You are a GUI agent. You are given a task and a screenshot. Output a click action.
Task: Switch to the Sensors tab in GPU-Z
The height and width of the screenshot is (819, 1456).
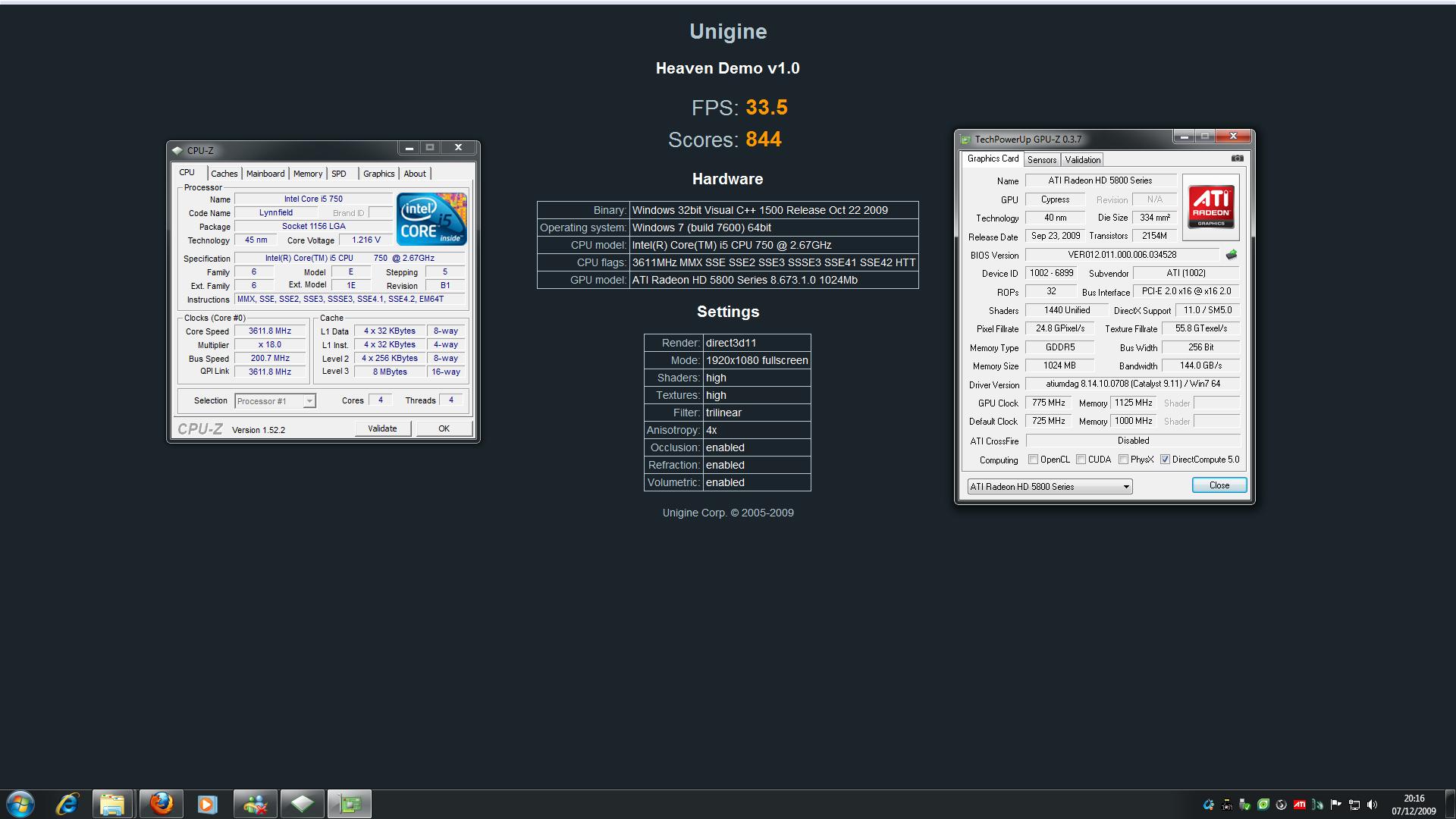(1042, 160)
